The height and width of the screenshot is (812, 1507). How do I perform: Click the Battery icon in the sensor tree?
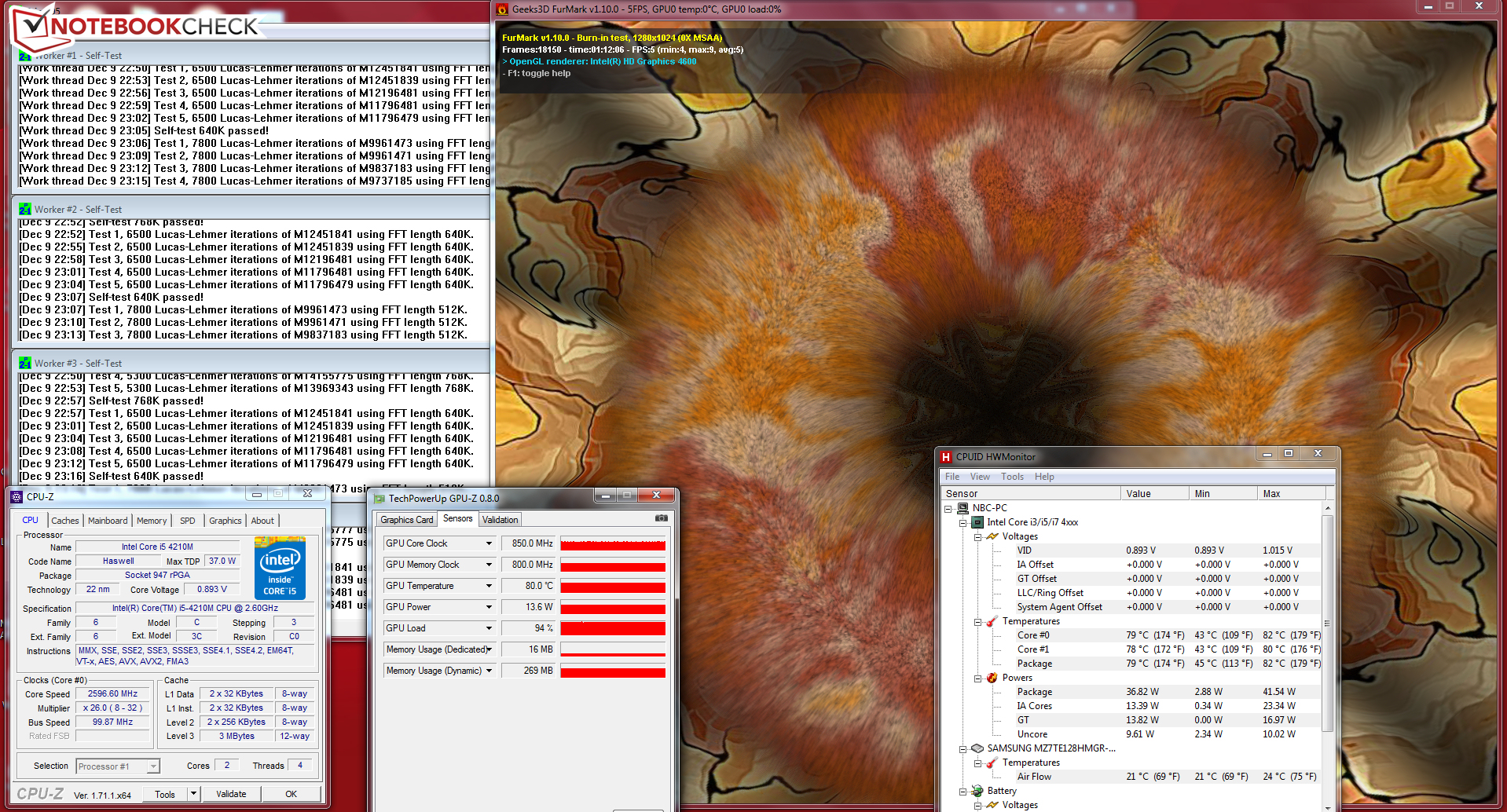[977, 791]
